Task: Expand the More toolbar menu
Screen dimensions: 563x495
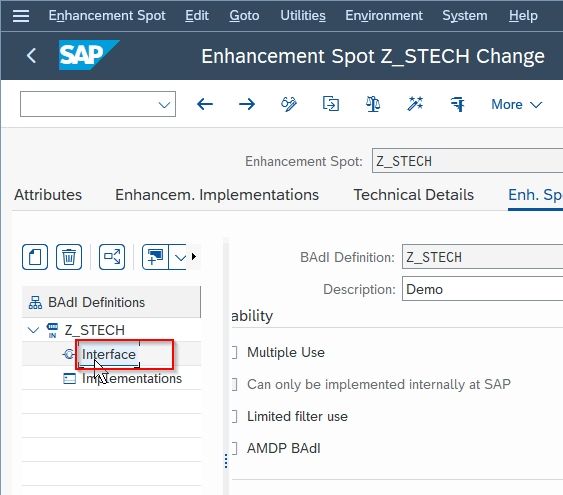Action: tap(516, 104)
